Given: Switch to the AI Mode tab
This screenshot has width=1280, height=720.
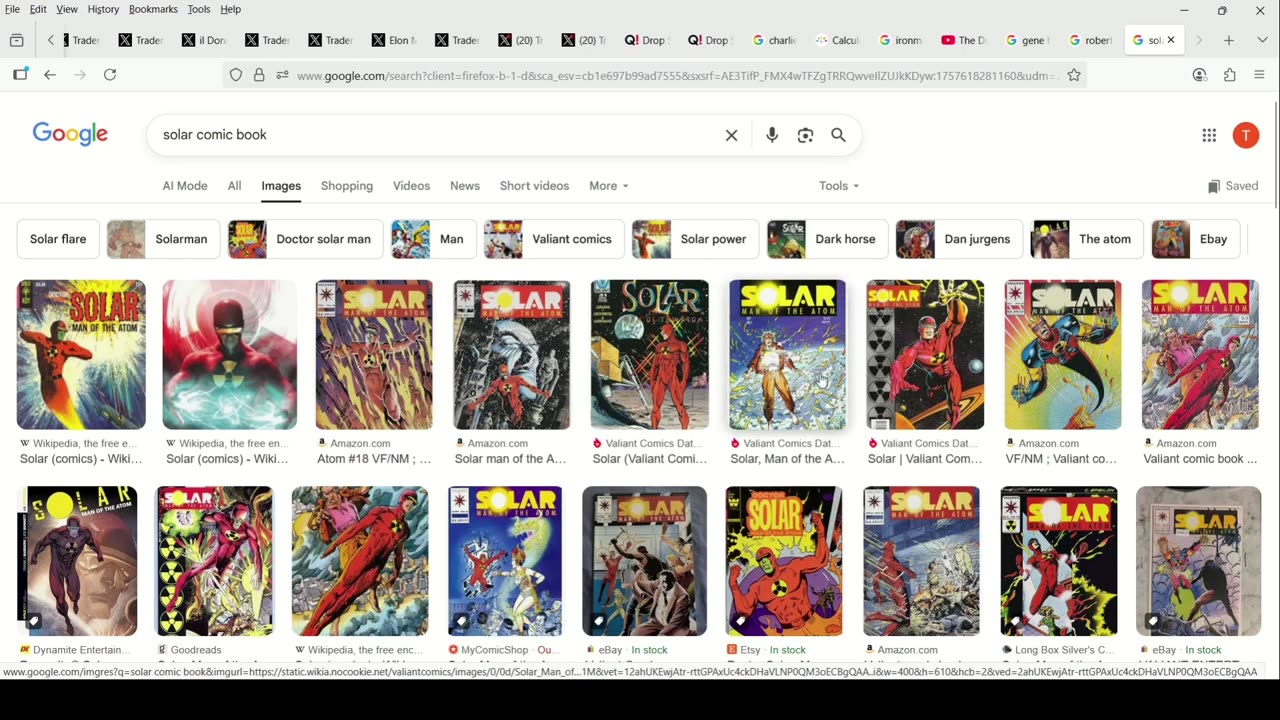Looking at the screenshot, I should click(x=185, y=186).
